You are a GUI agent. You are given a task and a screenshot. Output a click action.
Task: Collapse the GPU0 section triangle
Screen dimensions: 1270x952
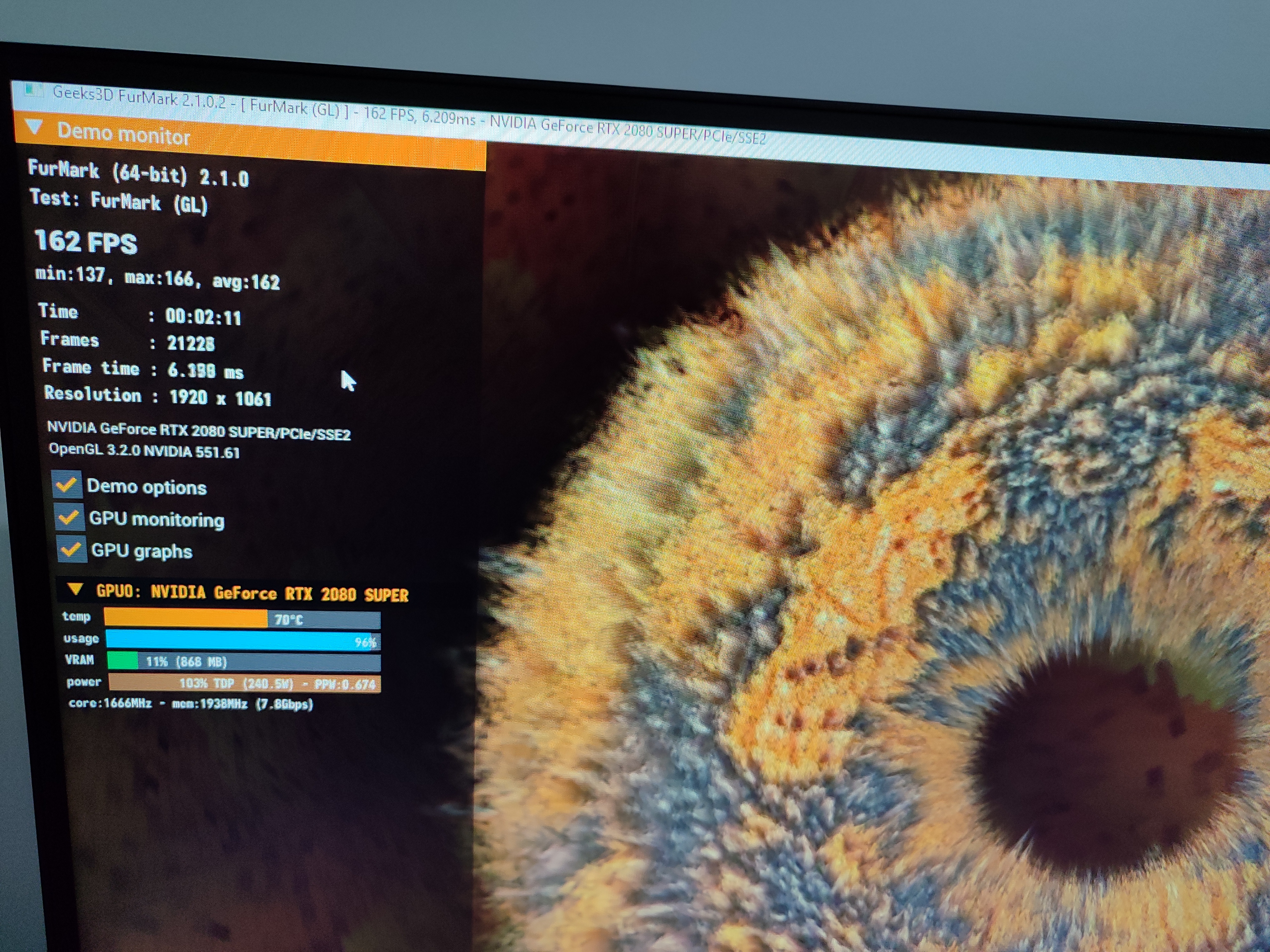coord(75,589)
